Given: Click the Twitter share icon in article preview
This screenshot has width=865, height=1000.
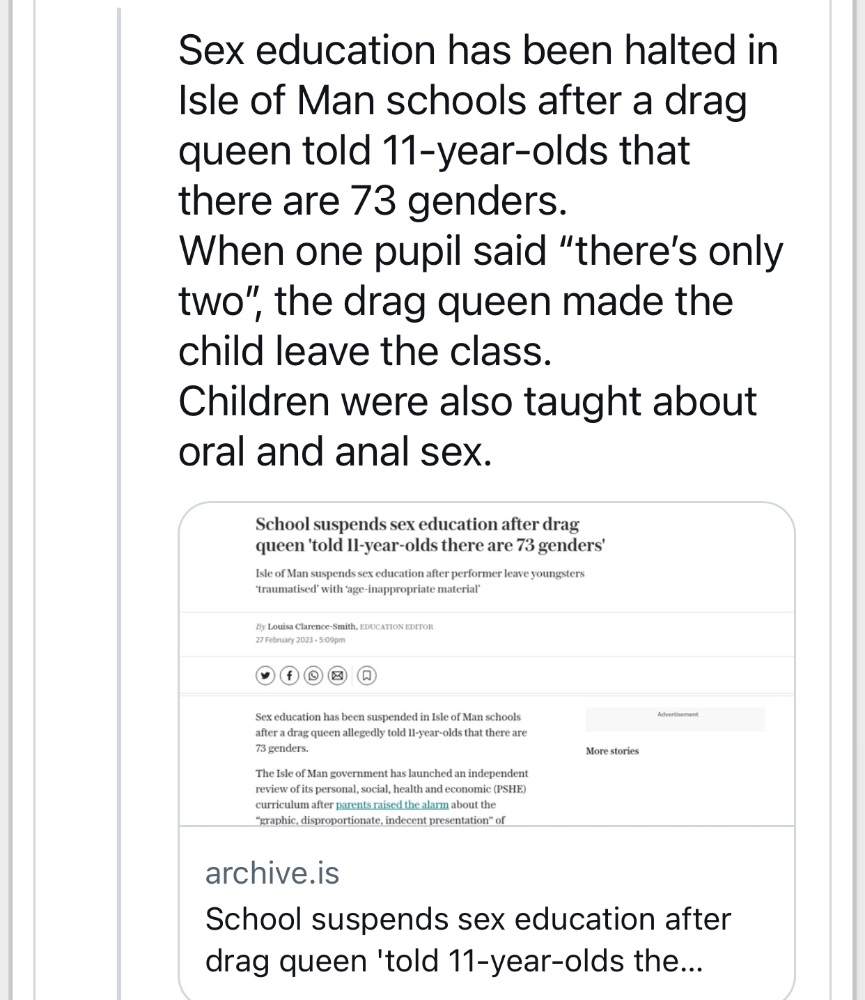Looking at the screenshot, I should point(265,675).
